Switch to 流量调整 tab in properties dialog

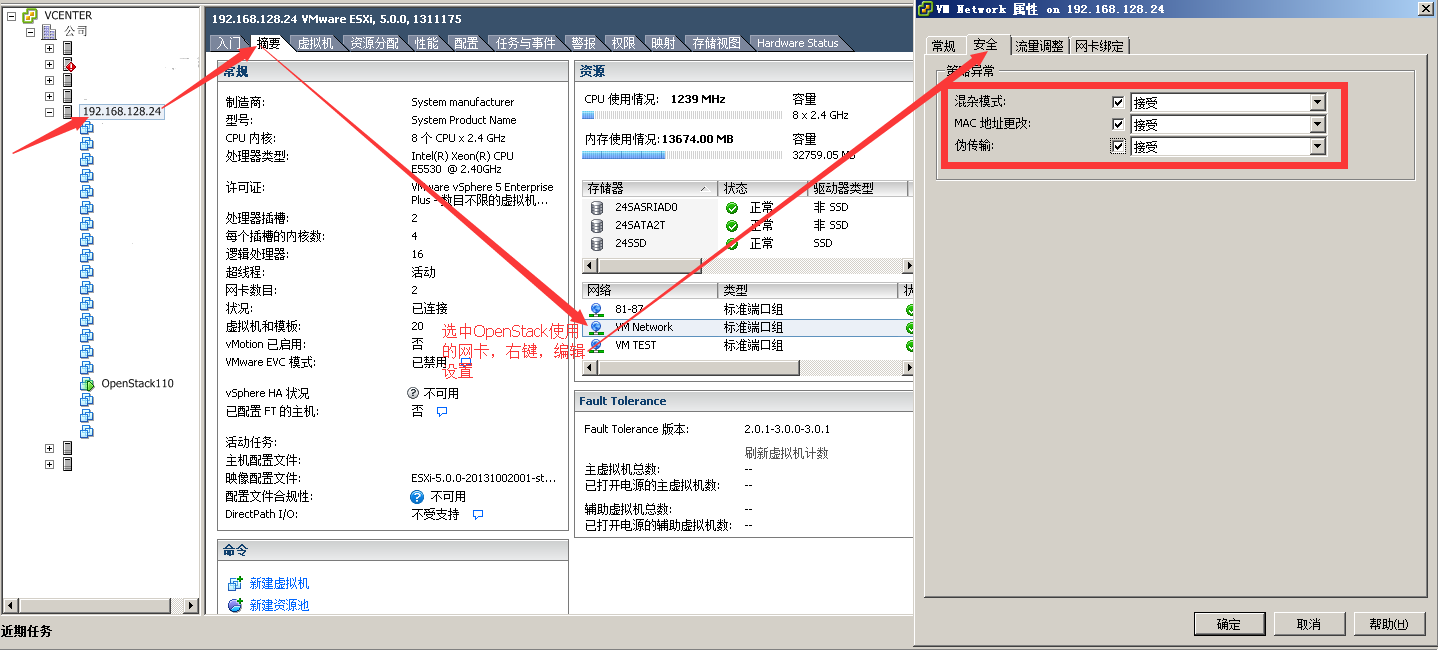pyautogui.click(x=1040, y=47)
